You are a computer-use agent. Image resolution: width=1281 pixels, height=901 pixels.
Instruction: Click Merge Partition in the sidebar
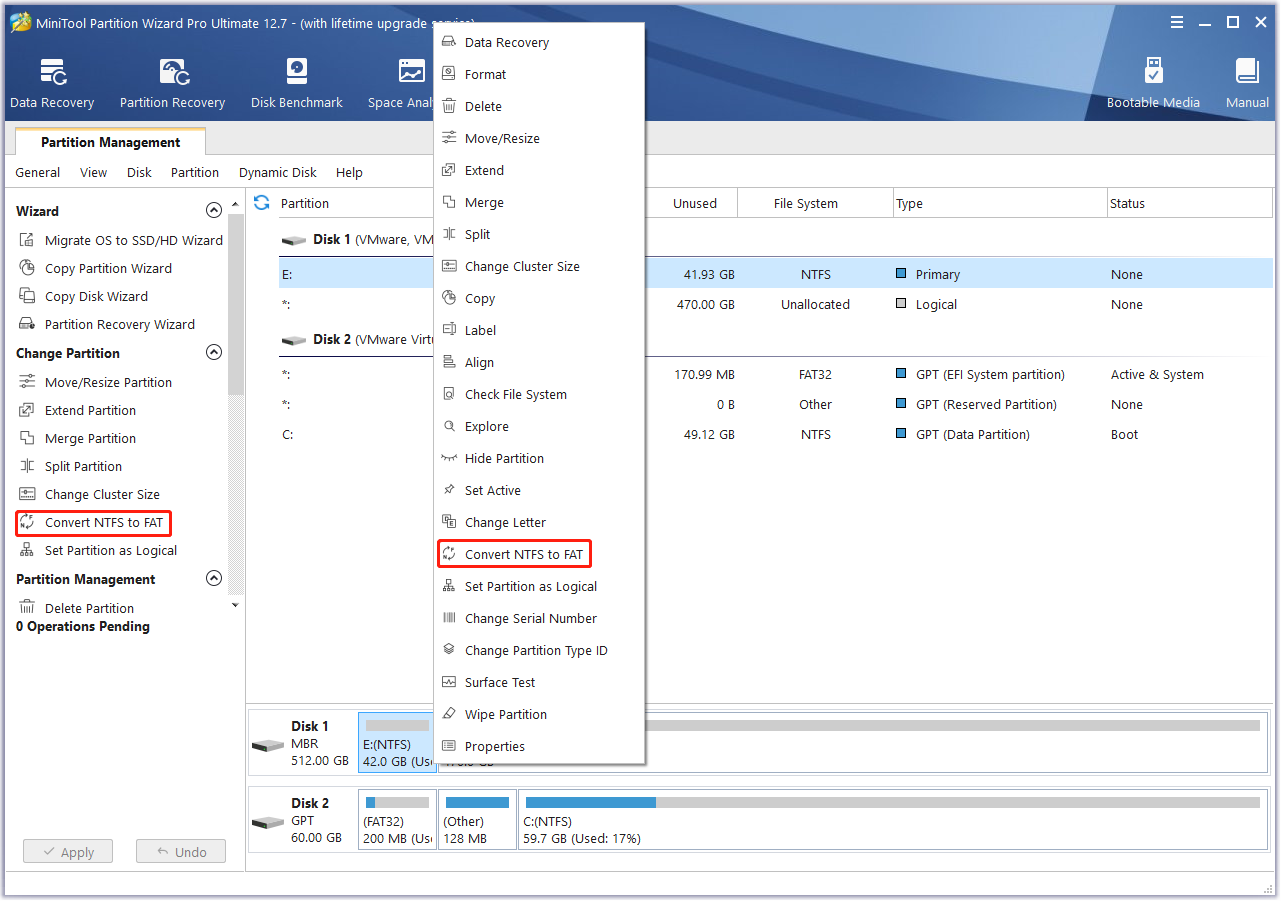(77, 438)
